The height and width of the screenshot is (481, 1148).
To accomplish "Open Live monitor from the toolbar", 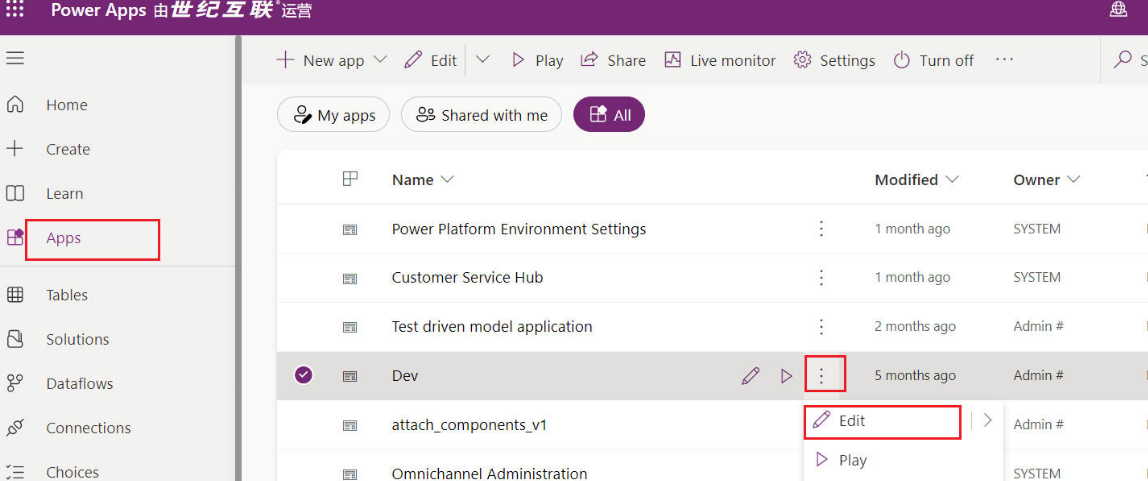I will 720,60.
